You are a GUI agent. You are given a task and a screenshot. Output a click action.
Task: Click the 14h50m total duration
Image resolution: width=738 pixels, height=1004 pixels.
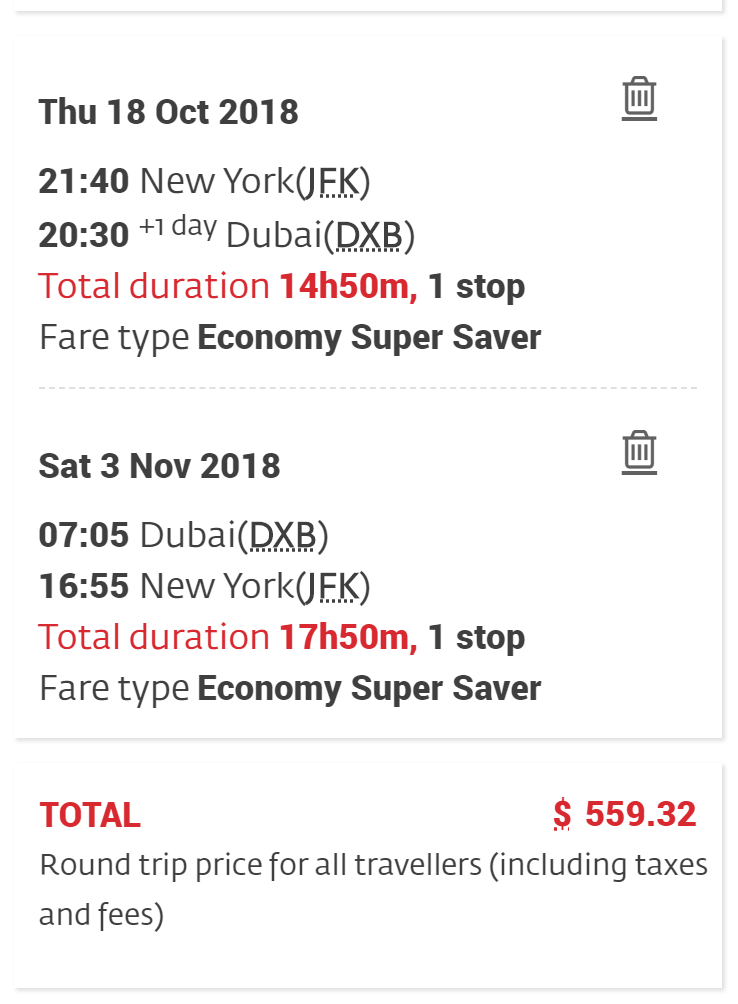pyautogui.click(x=348, y=287)
